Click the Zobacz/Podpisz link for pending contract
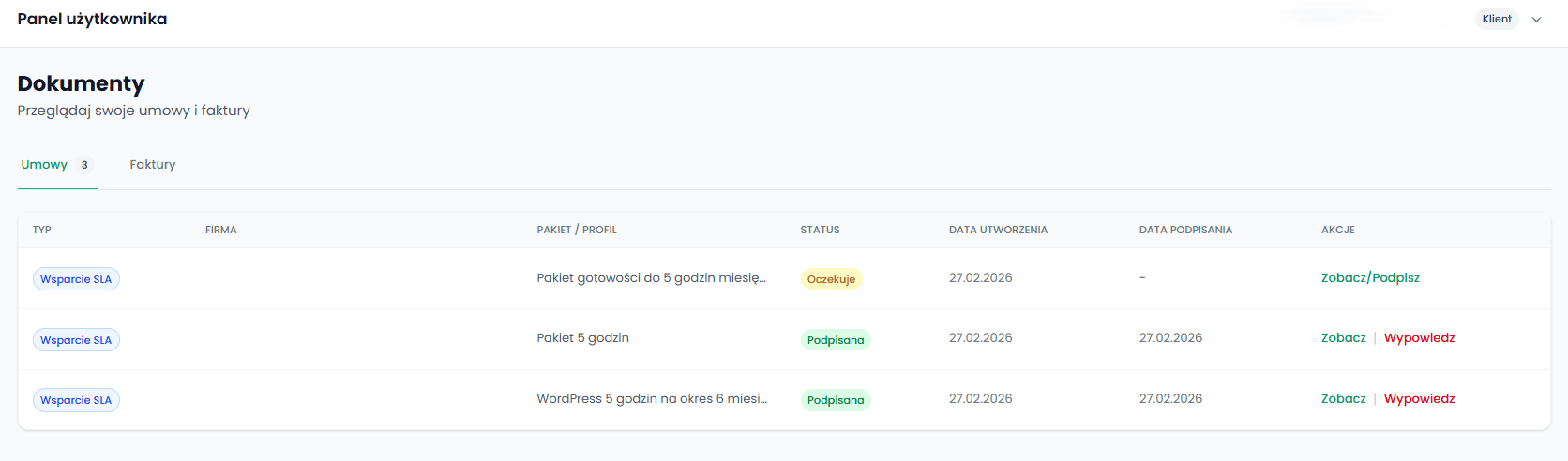Screen dimensions: 1568x461 click(1369, 278)
